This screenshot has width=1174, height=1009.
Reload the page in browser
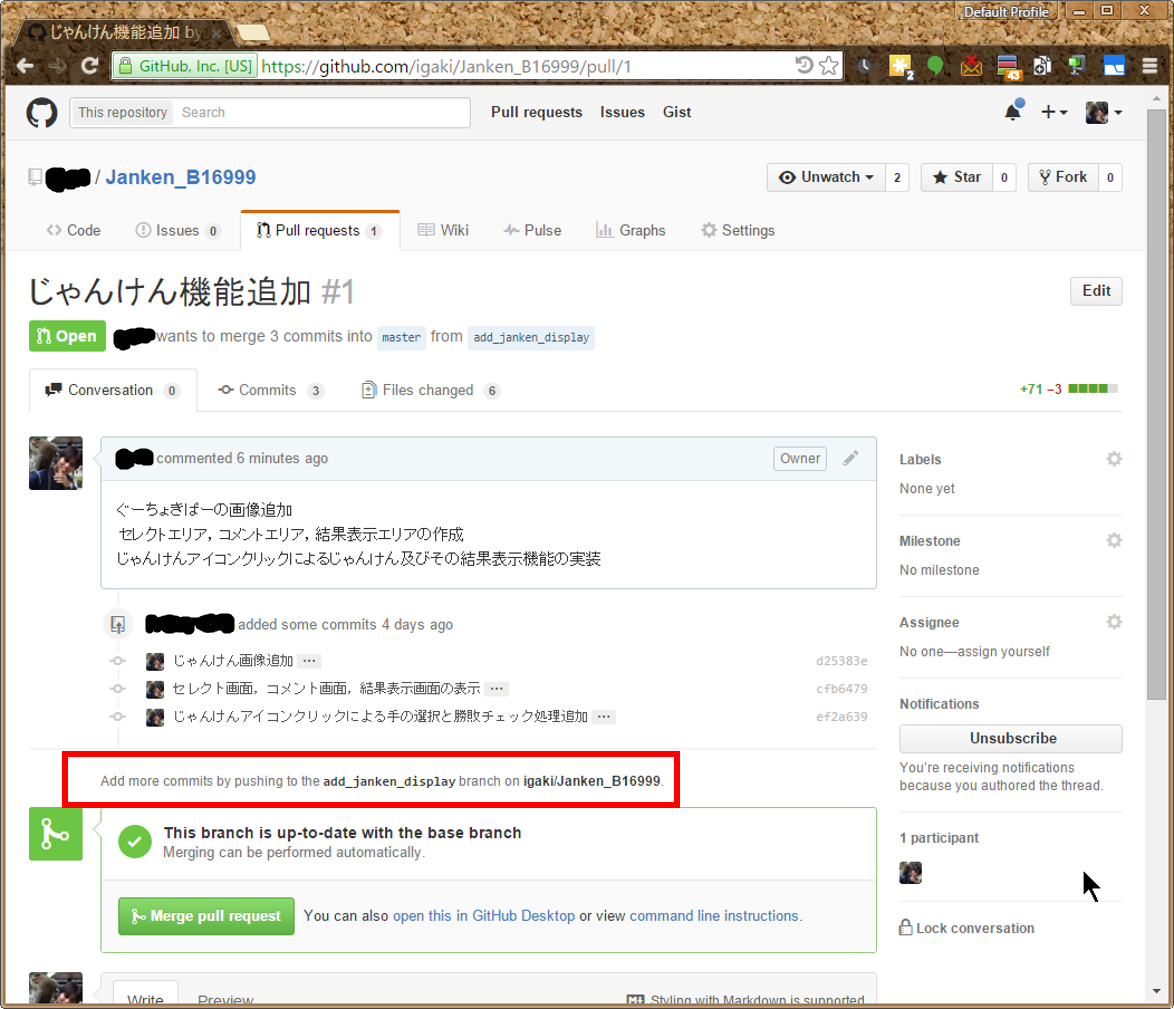click(x=89, y=67)
